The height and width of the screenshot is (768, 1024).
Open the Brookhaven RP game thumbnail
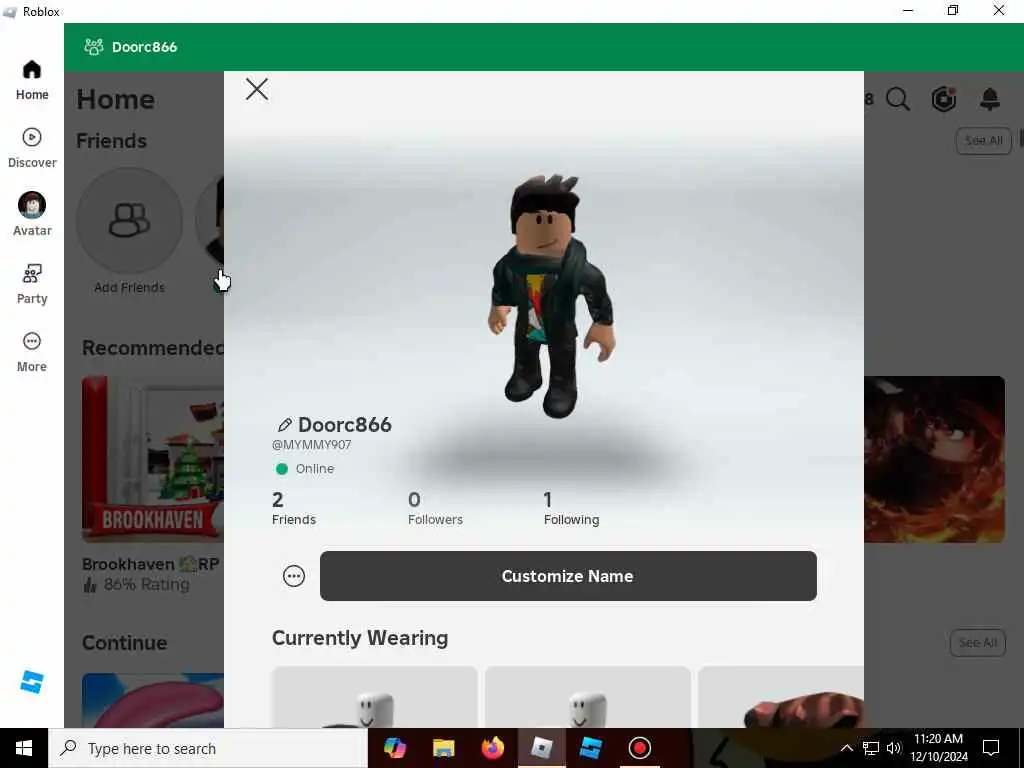point(153,458)
